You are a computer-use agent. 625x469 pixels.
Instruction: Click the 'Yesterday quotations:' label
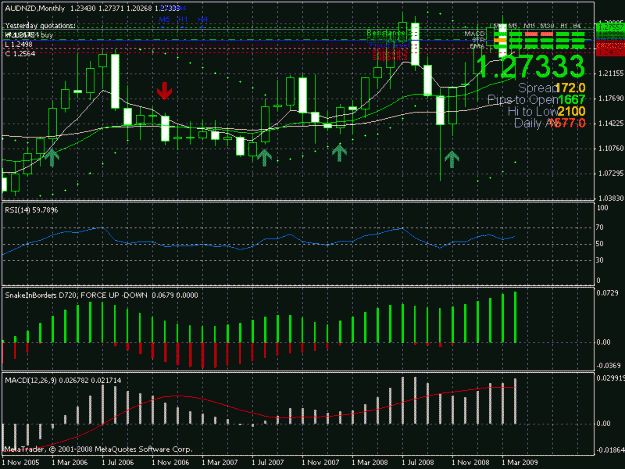point(40,26)
